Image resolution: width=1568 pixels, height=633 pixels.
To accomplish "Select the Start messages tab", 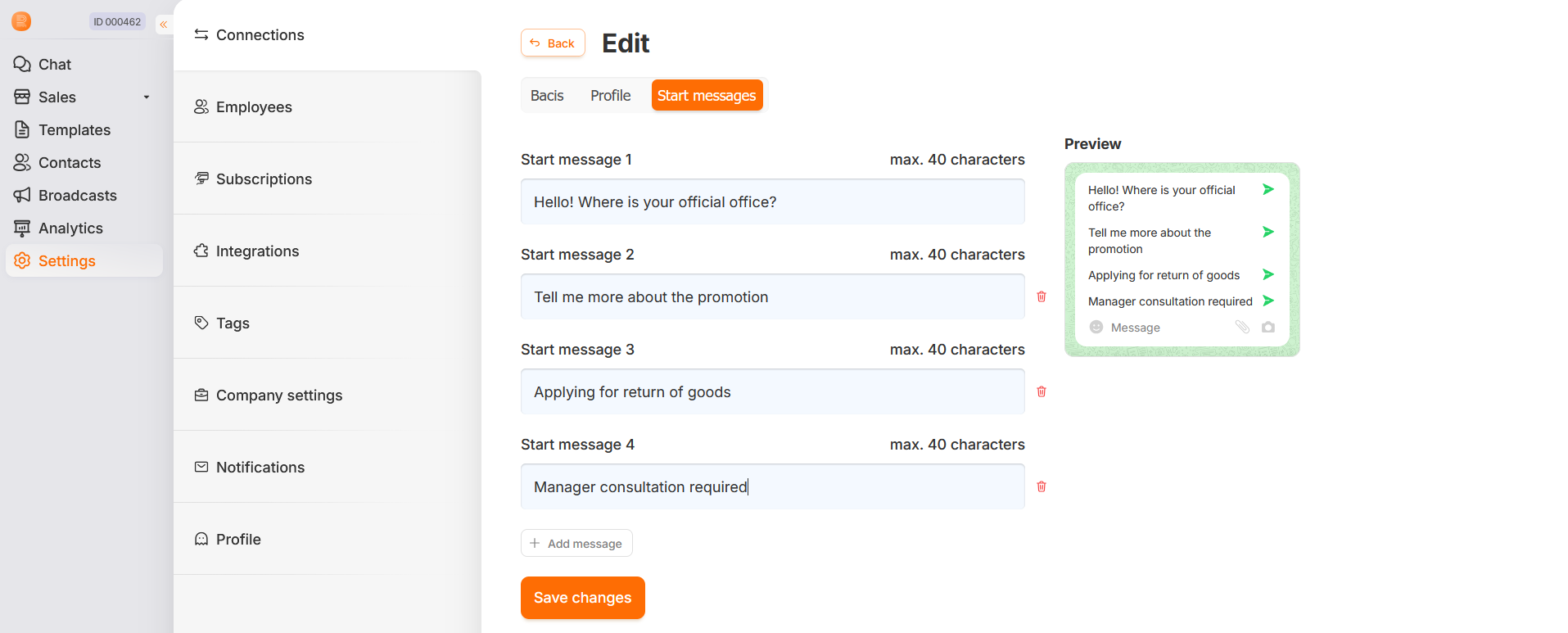I will (x=707, y=96).
